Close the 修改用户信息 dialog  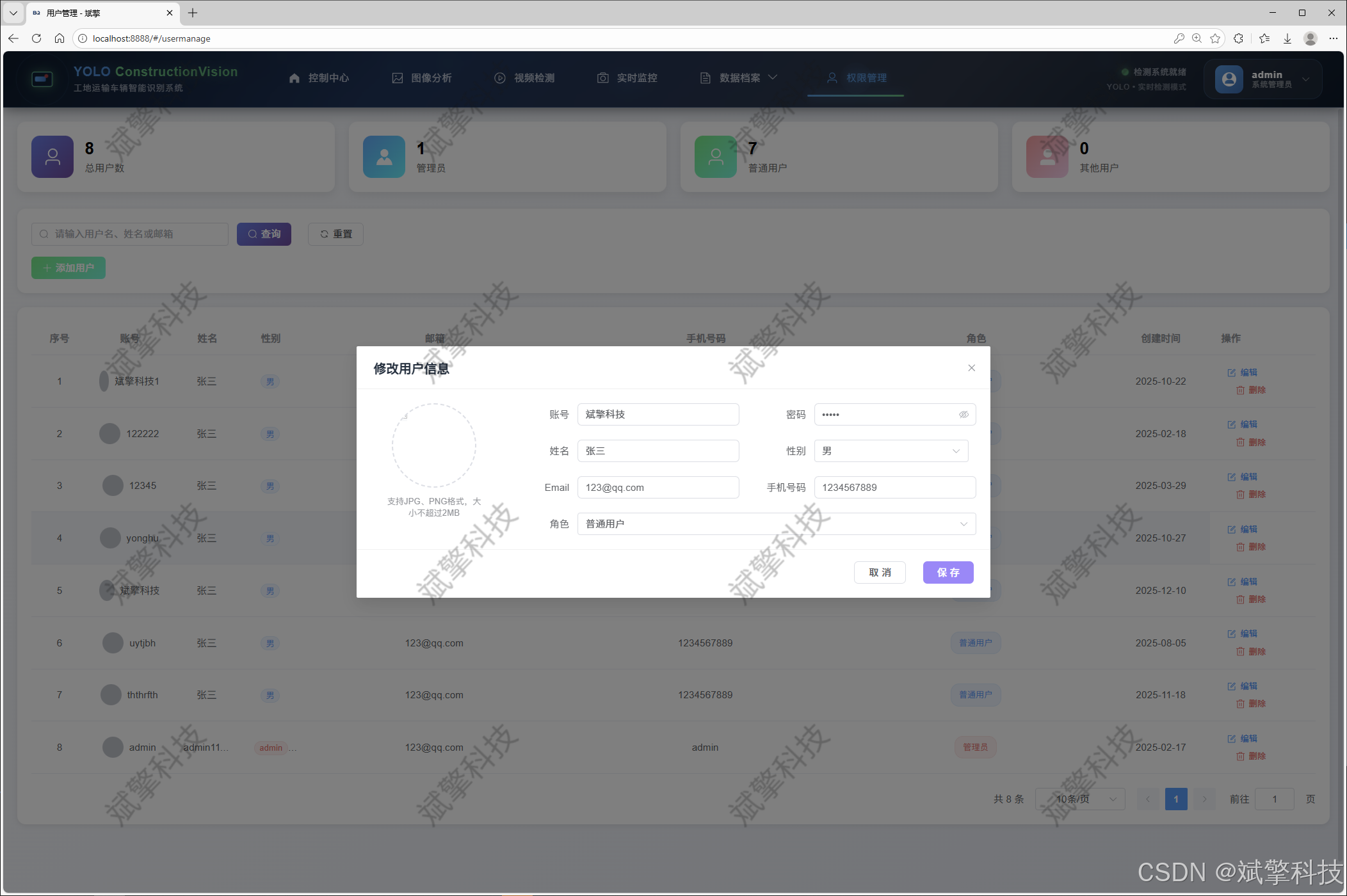971,368
